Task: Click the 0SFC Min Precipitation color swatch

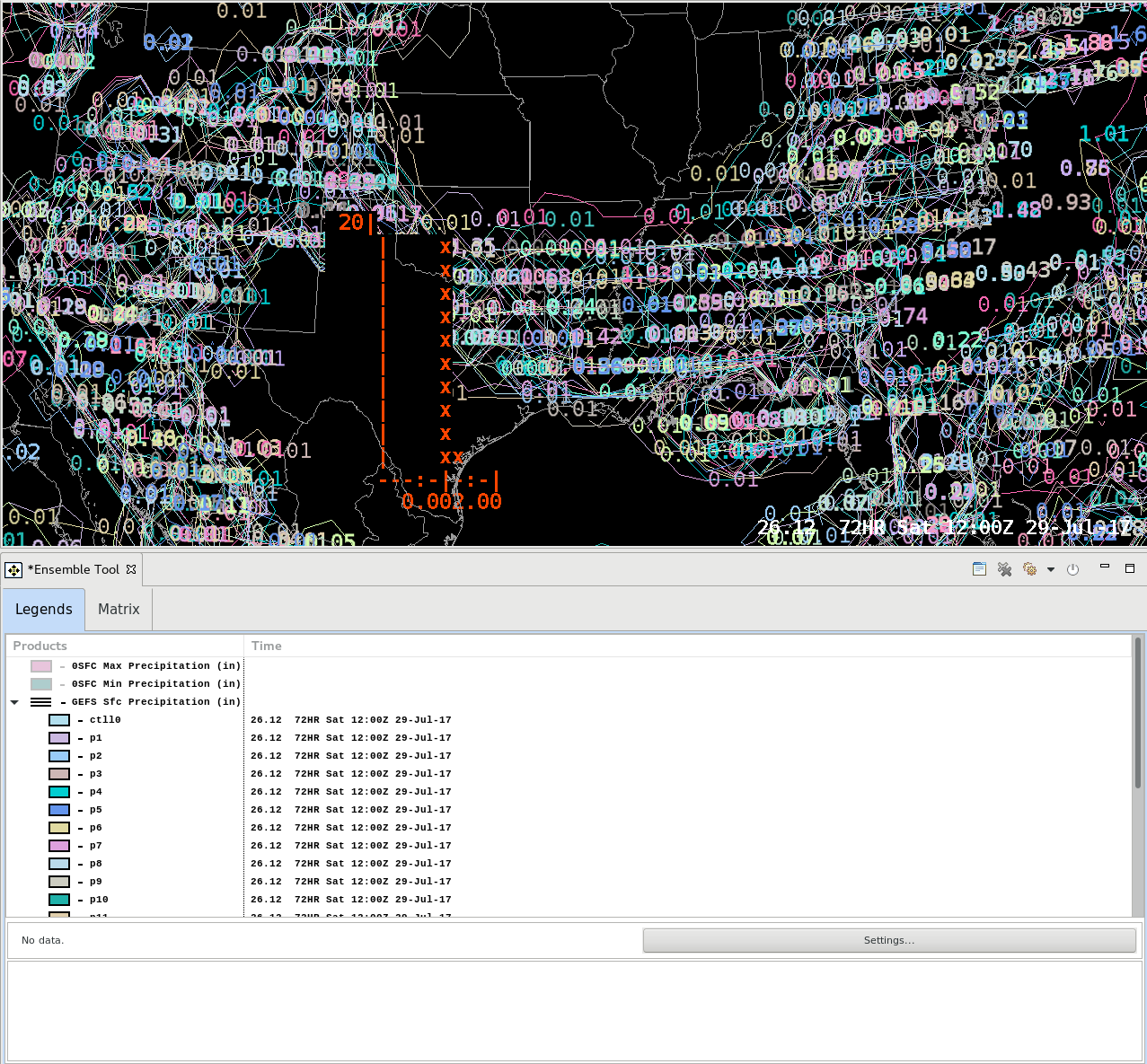Action: 41,684
